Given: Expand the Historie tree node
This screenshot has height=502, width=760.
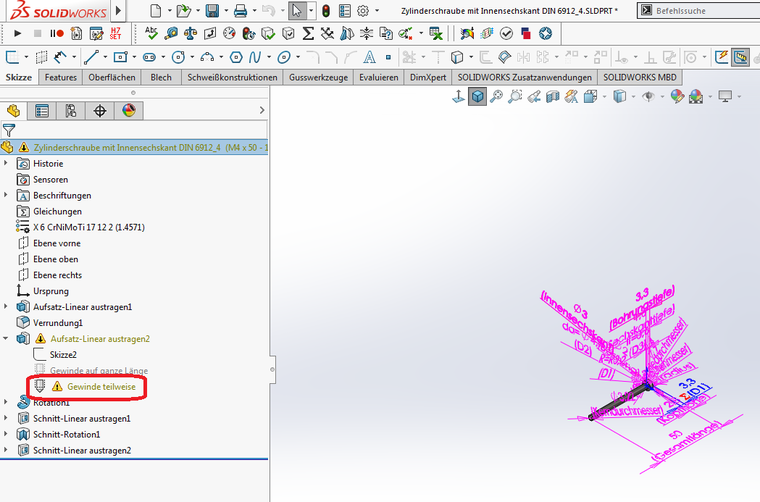Looking at the screenshot, I should tap(6, 163).
